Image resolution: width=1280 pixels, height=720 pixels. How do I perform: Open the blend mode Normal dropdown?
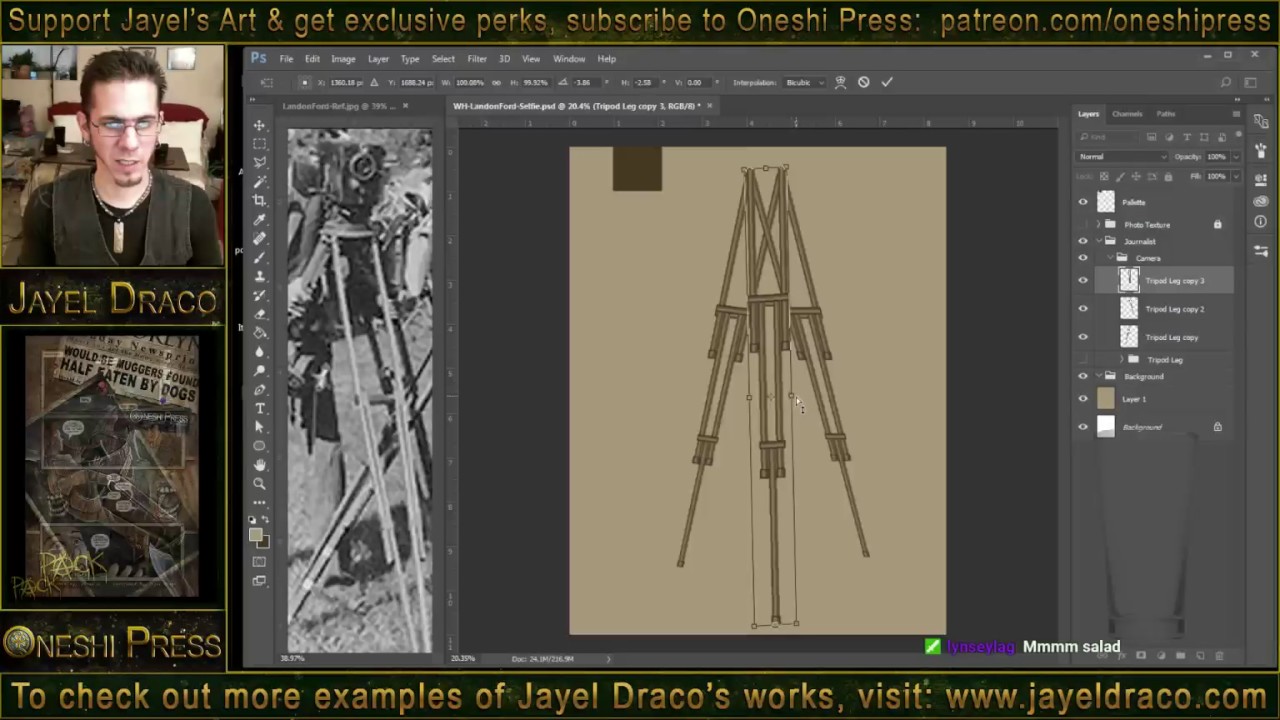click(x=1122, y=157)
